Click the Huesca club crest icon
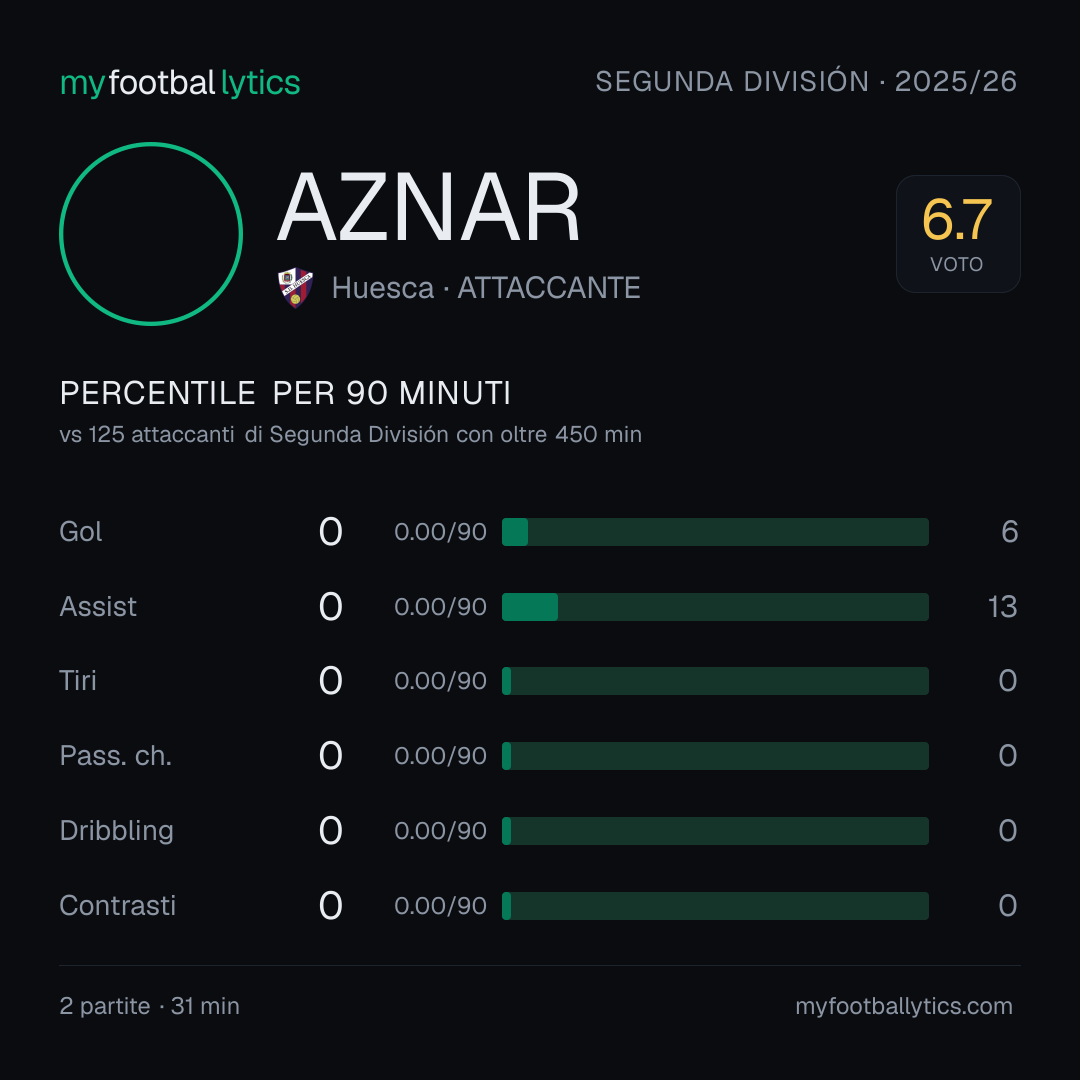 coord(295,287)
